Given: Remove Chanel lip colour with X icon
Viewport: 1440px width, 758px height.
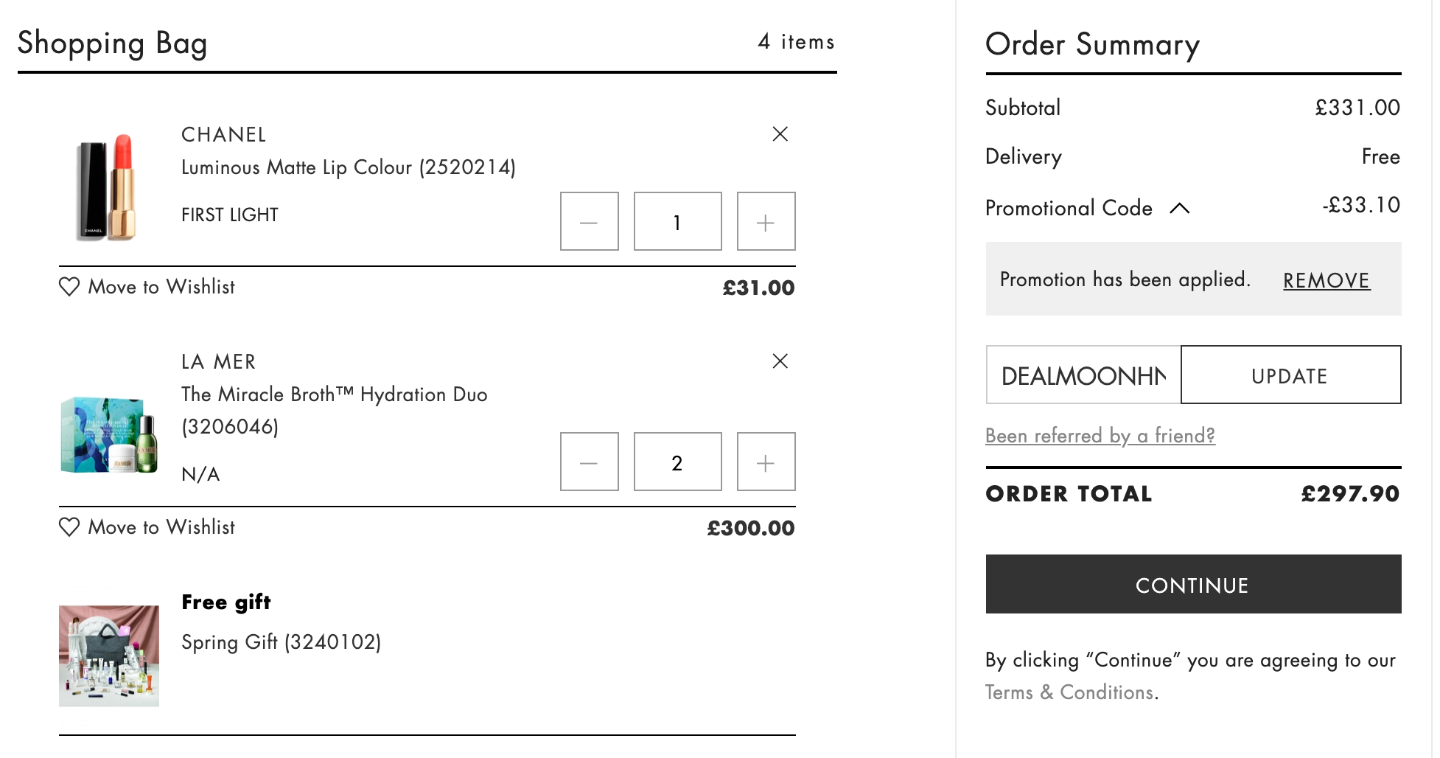Looking at the screenshot, I should (x=780, y=134).
